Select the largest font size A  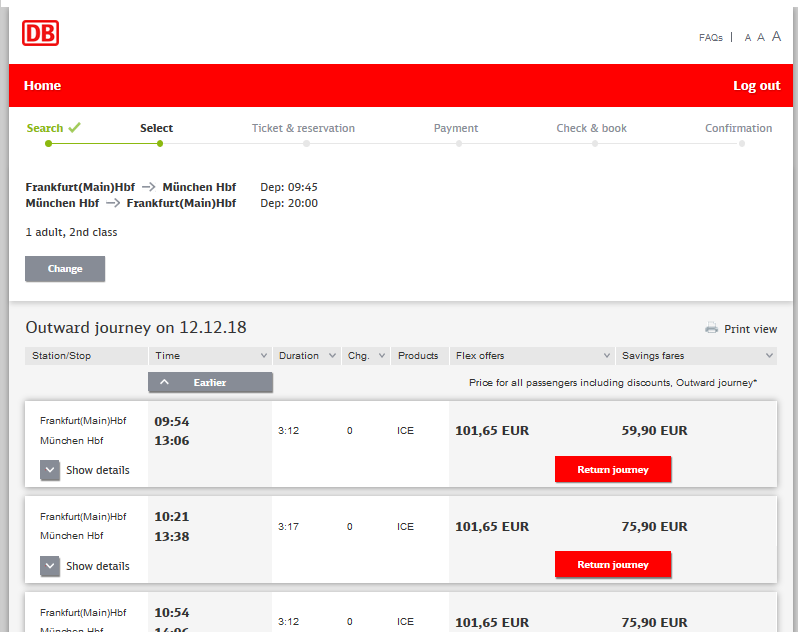point(776,36)
